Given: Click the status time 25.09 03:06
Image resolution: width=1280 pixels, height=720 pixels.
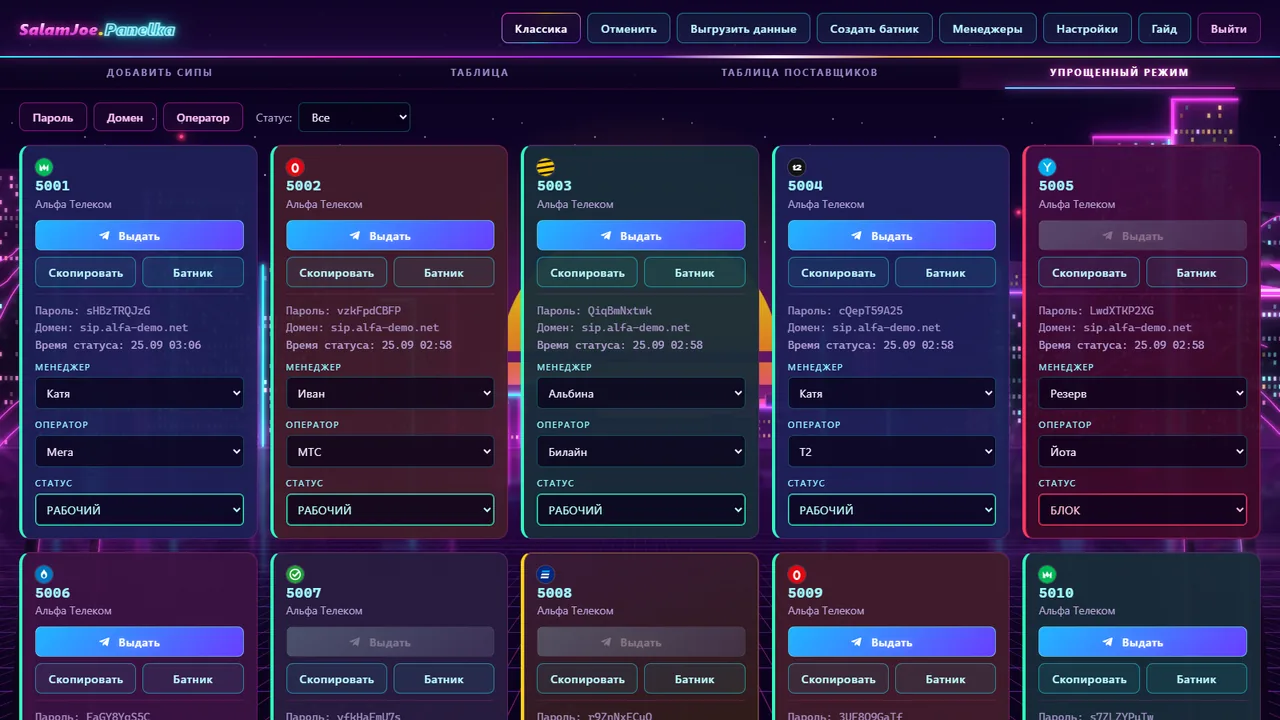Looking at the screenshot, I should [166, 345].
